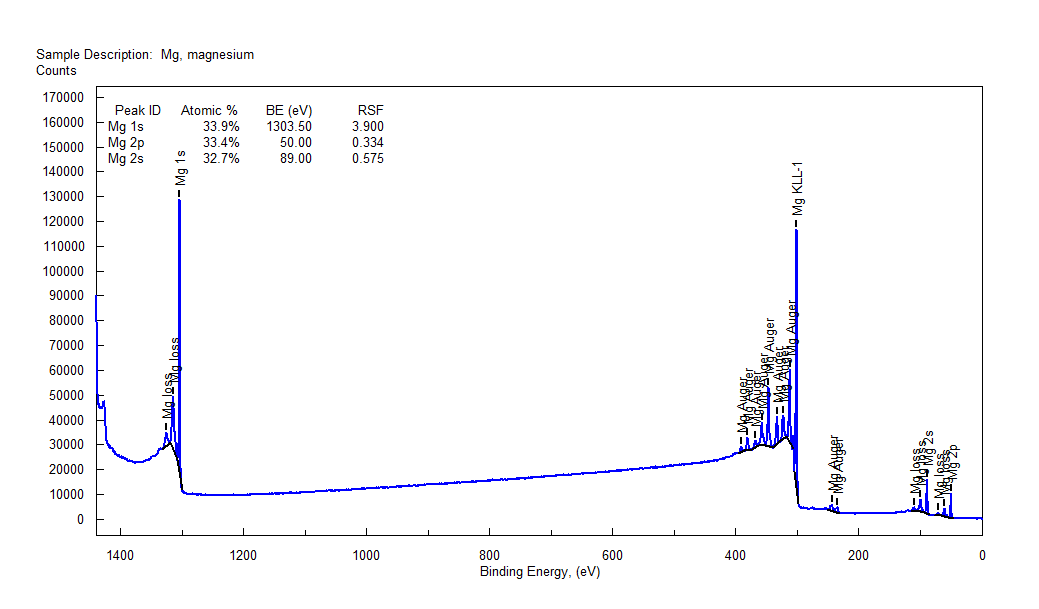Select the Mg 2s row in peak table
1039x609 pixels.
(x=126, y=159)
